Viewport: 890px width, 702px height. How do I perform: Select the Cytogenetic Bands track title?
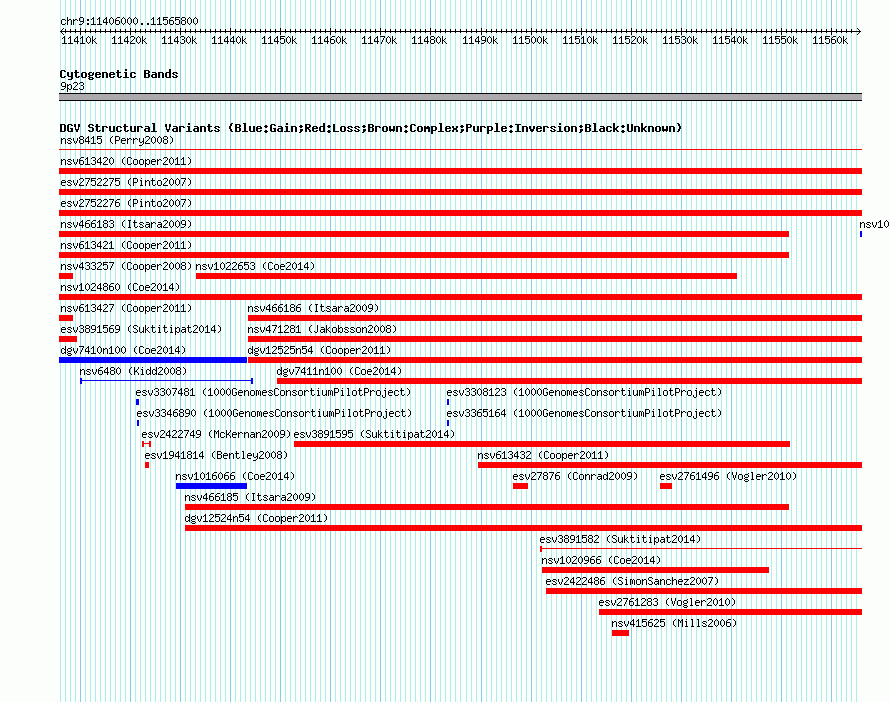tap(119, 74)
